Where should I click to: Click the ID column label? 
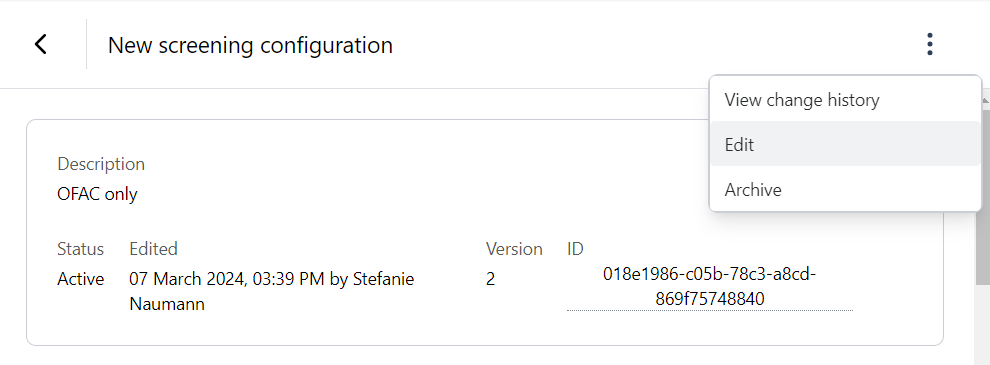point(575,249)
